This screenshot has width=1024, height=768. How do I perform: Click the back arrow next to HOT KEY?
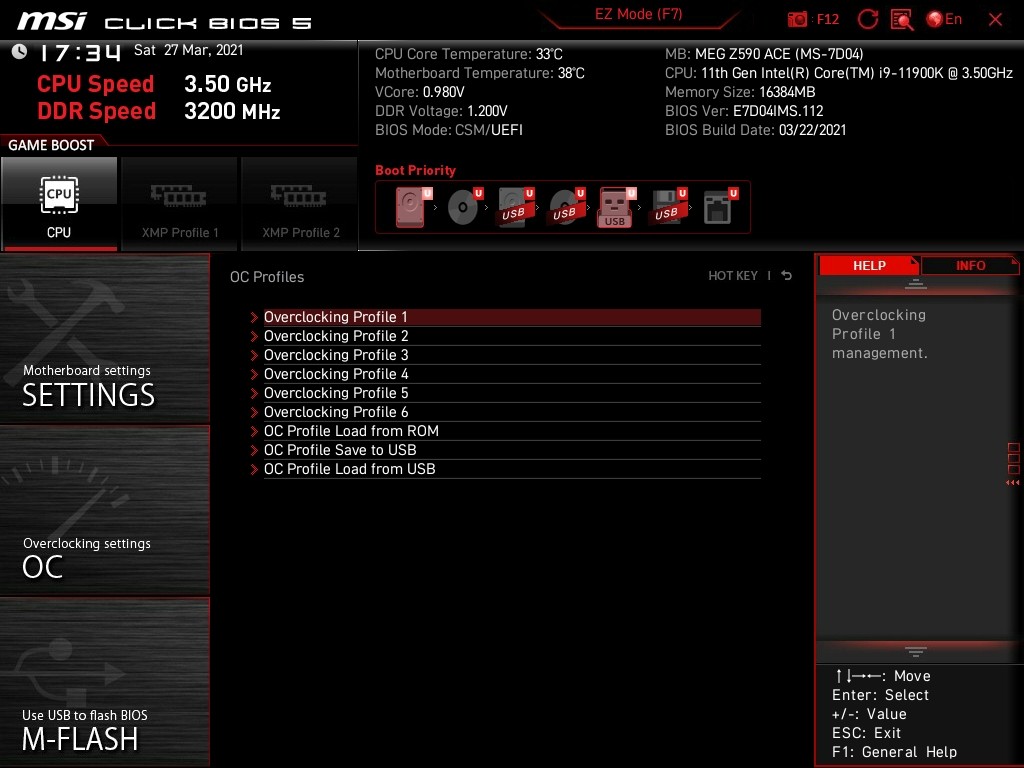click(786, 276)
